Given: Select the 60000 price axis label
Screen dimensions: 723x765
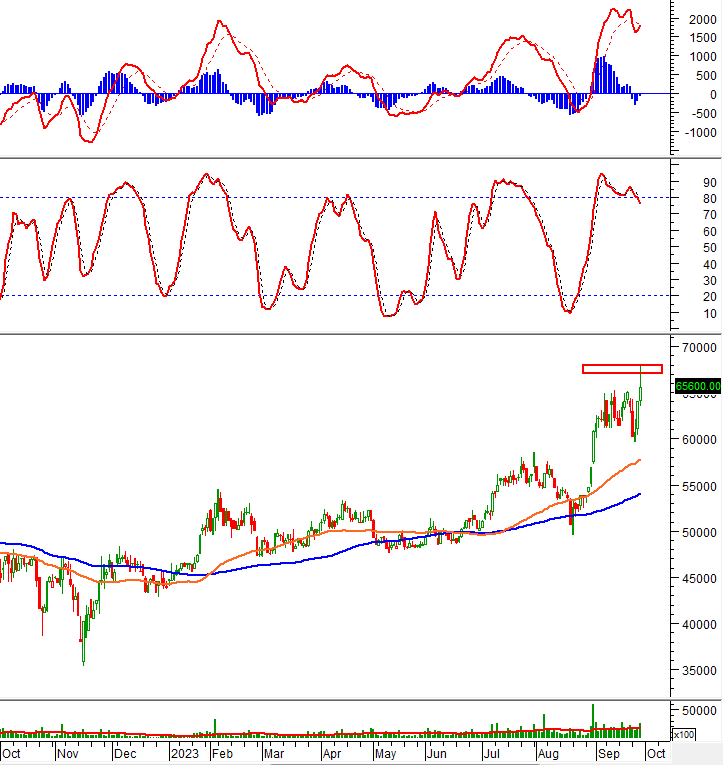Looking at the screenshot, I should (x=699, y=440).
